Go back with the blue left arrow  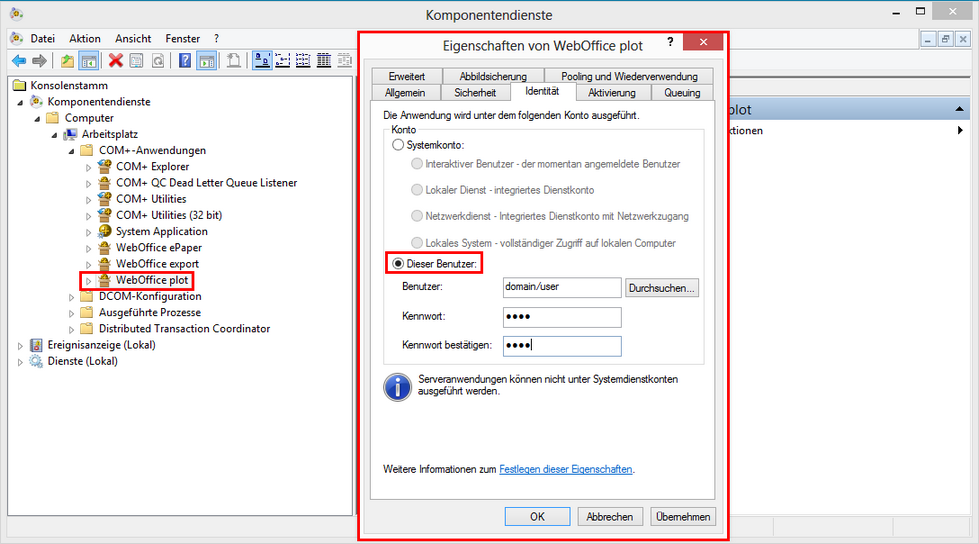19,61
